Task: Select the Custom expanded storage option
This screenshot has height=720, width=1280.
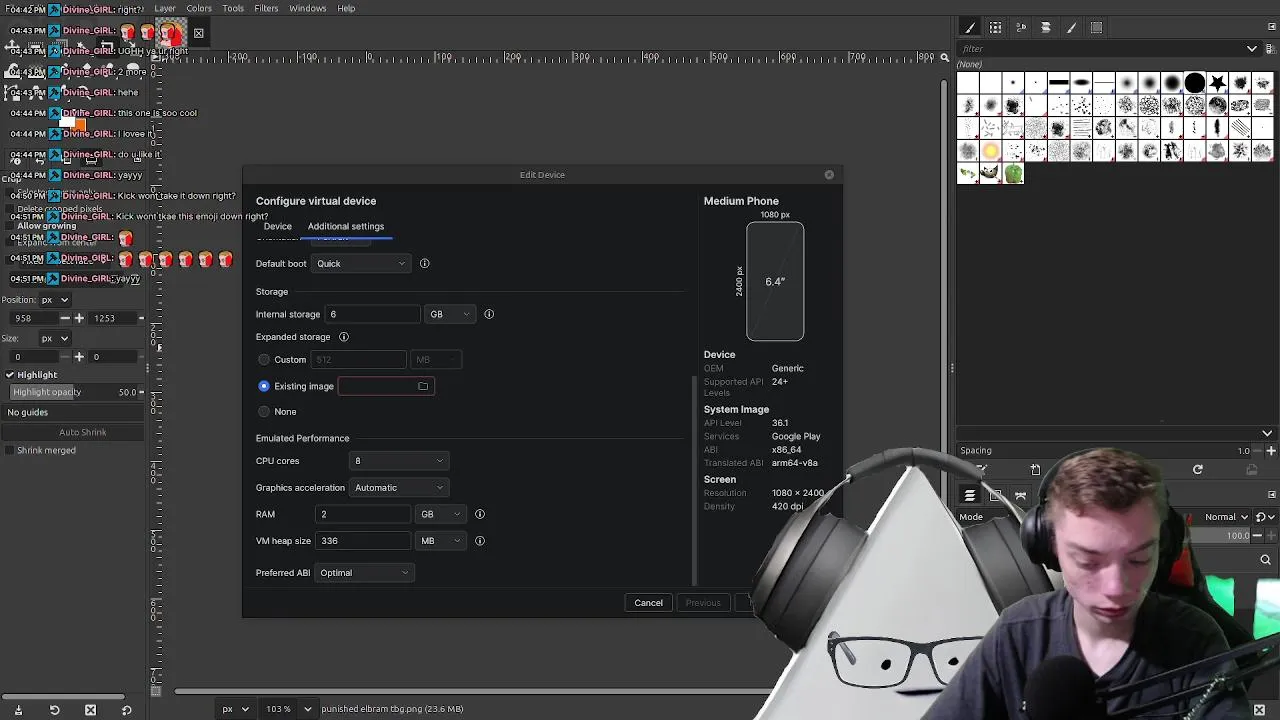Action: [x=264, y=360]
